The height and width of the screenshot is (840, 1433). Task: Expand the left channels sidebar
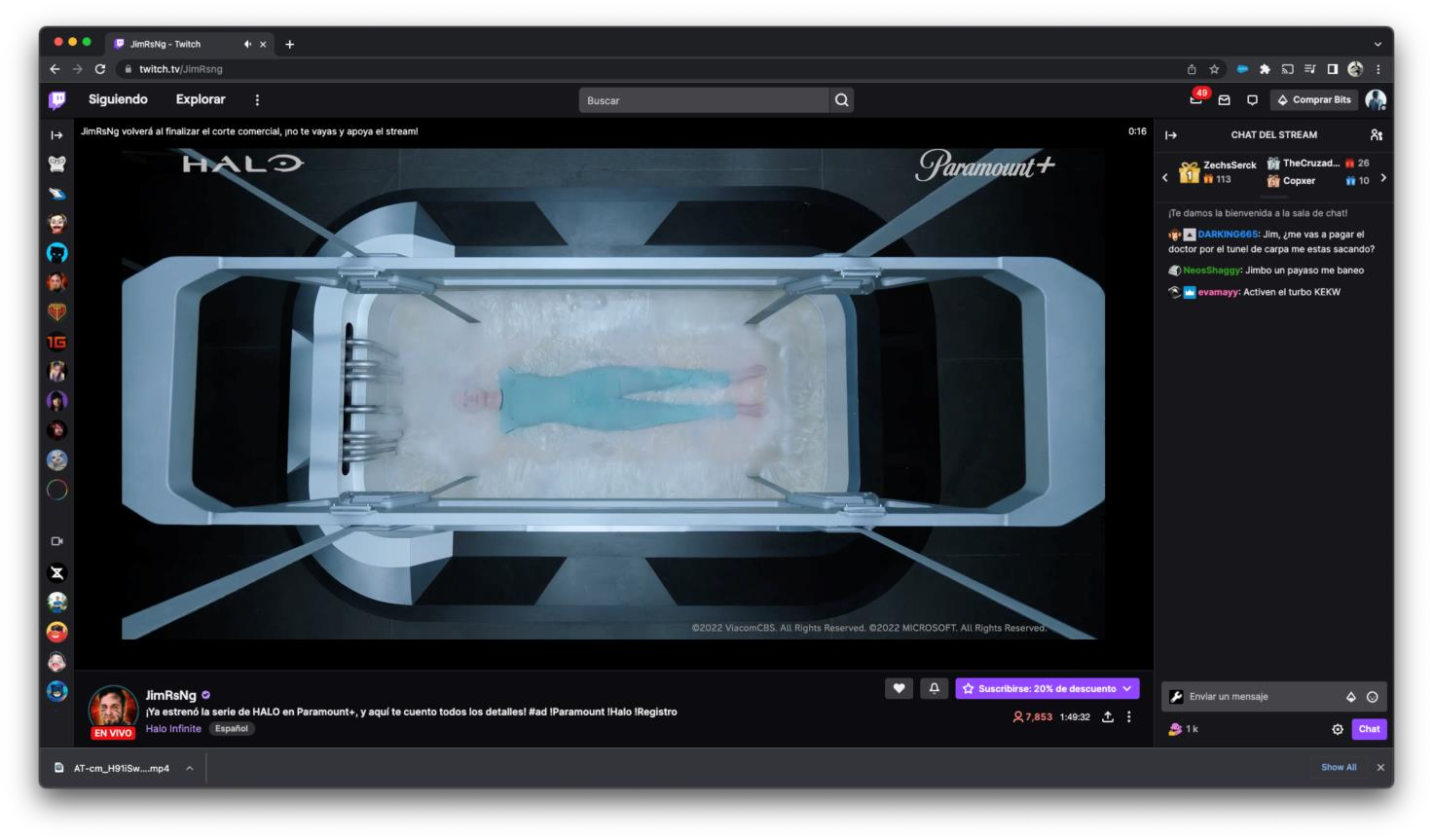tap(56, 135)
